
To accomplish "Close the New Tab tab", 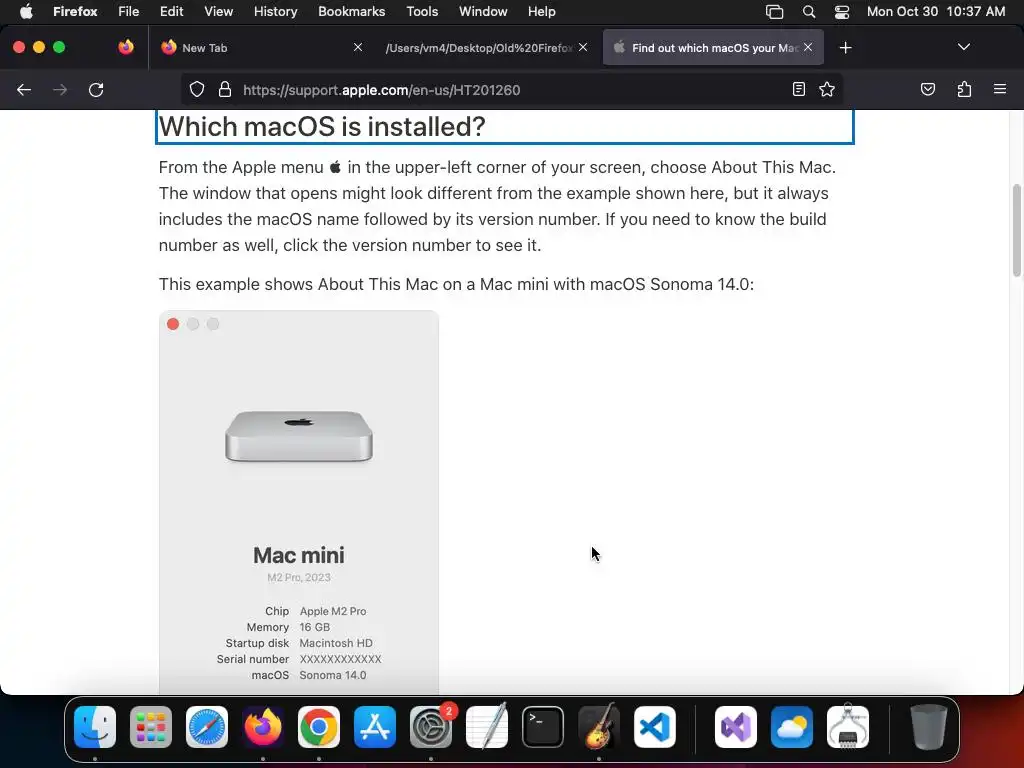I will [x=358, y=47].
